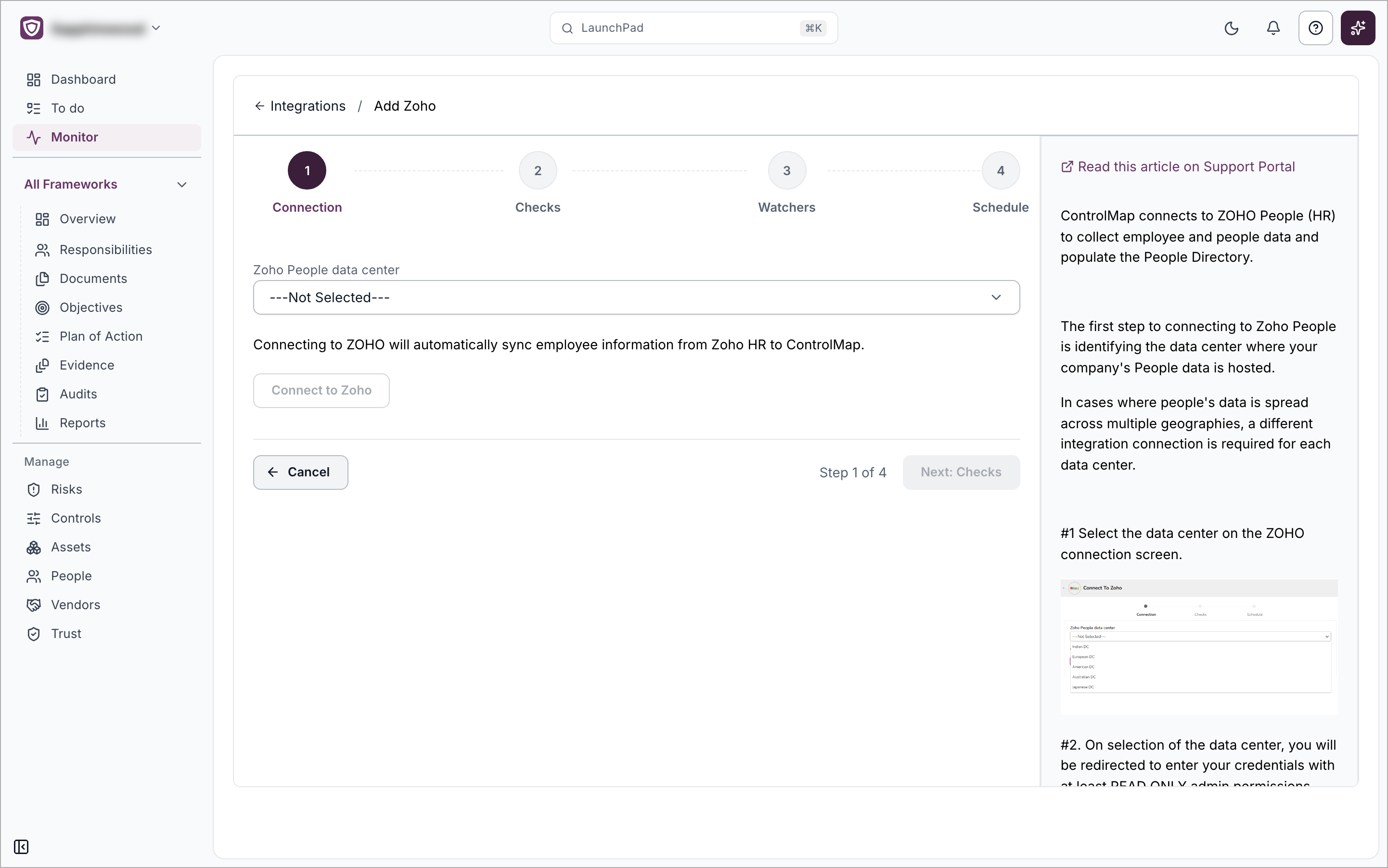Image resolution: width=1388 pixels, height=868 pixels.
Task: Click the Assets cubes icon
Action: pyautogui.click(x=33, y=547)
